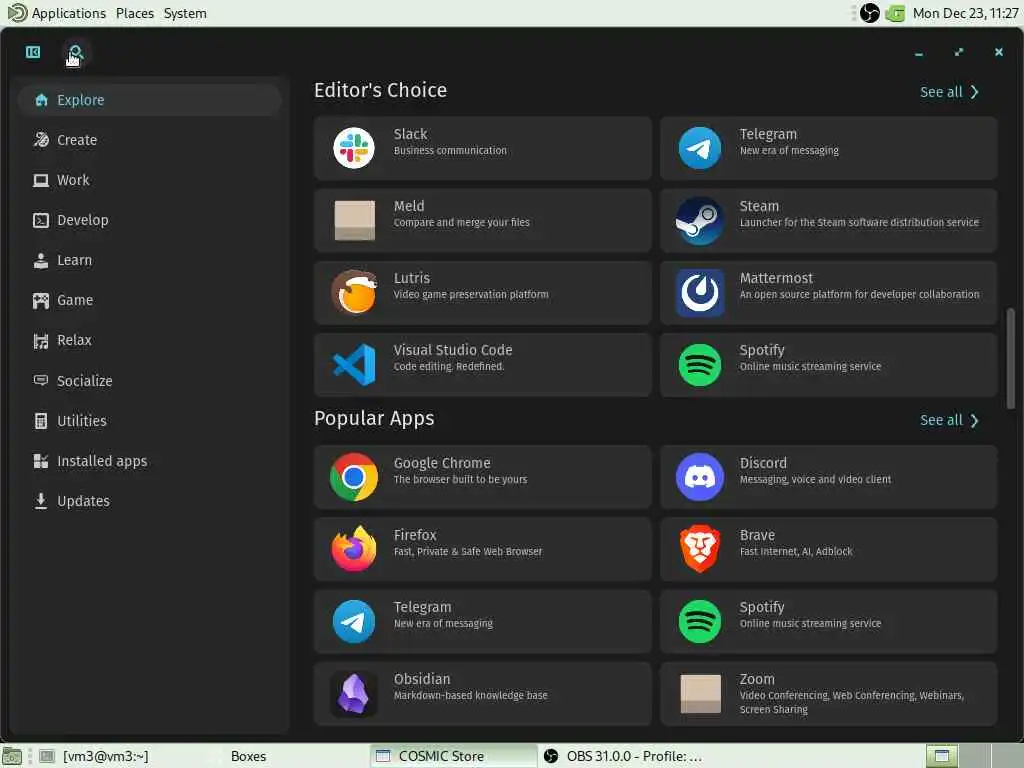Click the Firefox app icon
This screenshot has height=768, width=1024.
tap(354, 549)
